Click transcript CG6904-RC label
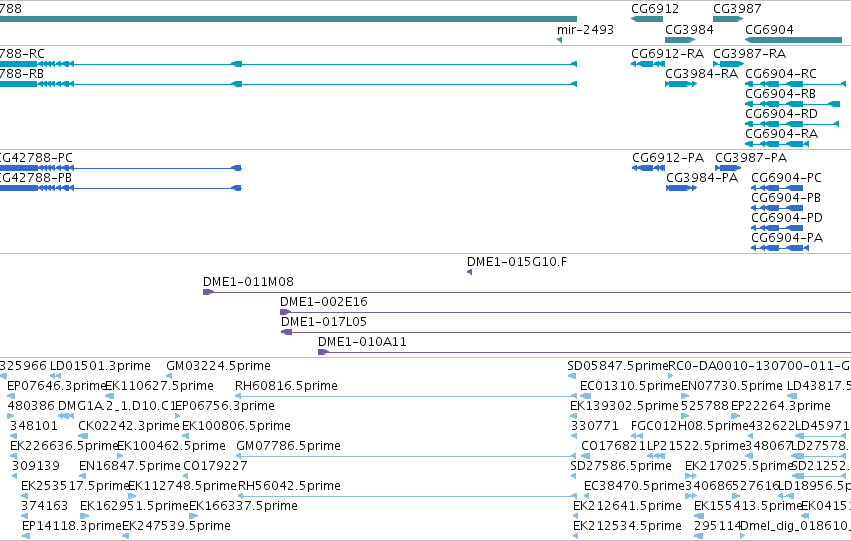The image size is (851, 541). (780, 74)
